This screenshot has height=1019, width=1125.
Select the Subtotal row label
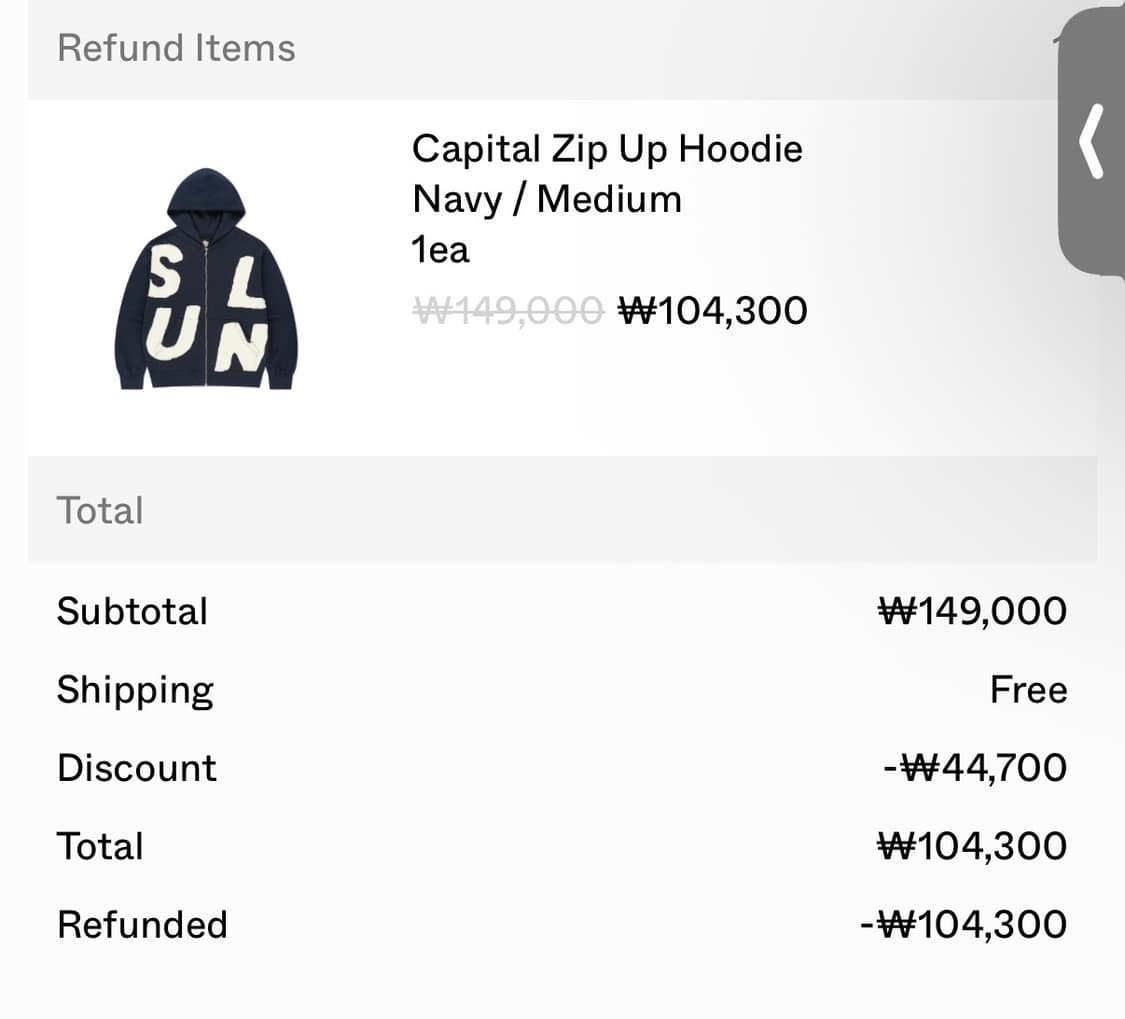(x=132, y=611)
